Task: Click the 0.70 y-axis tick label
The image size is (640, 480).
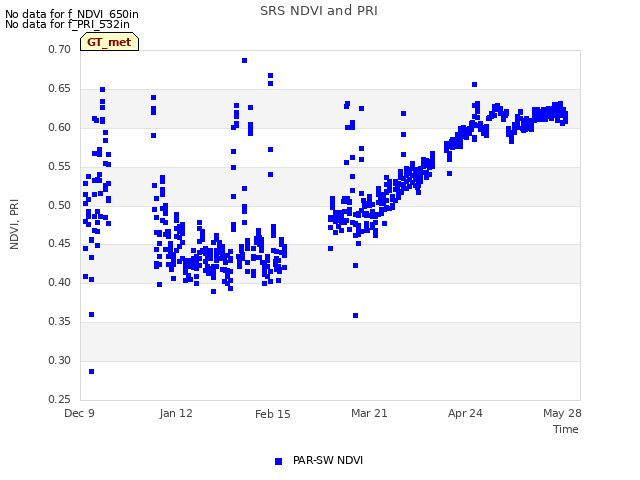Action: pos(60,49)
